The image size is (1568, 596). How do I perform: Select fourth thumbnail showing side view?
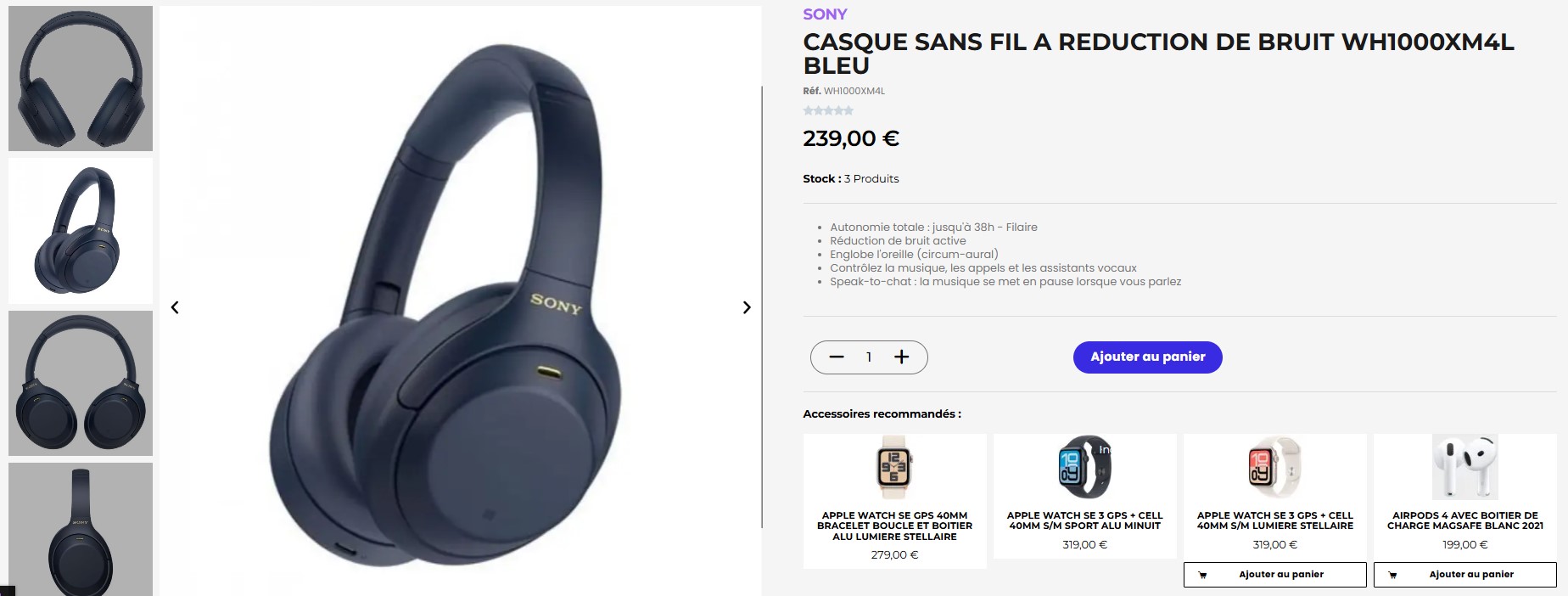pyautogui.click(x=81, y=529)
